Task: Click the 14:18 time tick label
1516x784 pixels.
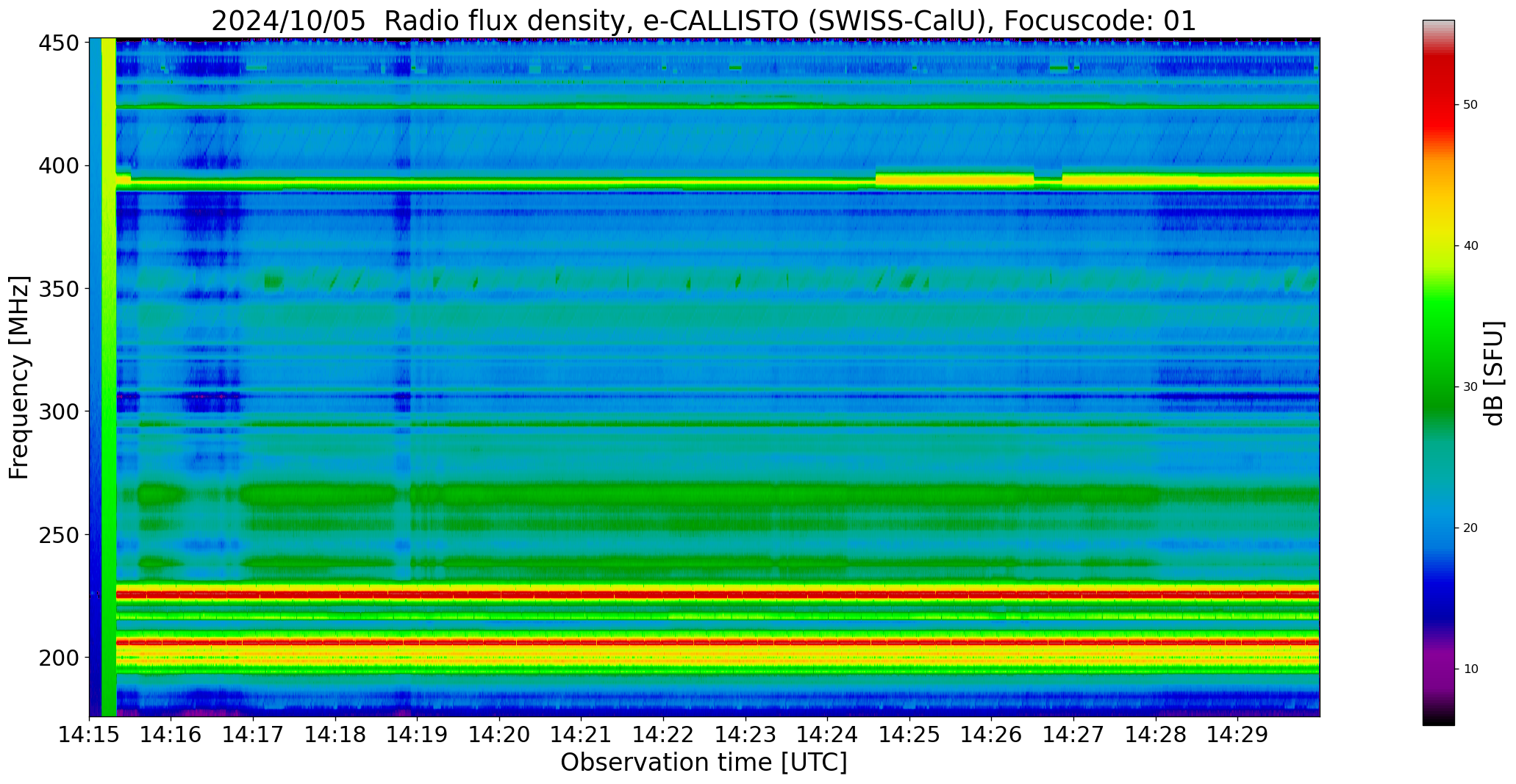Action: pyautogui.click(x=335, y=734)
